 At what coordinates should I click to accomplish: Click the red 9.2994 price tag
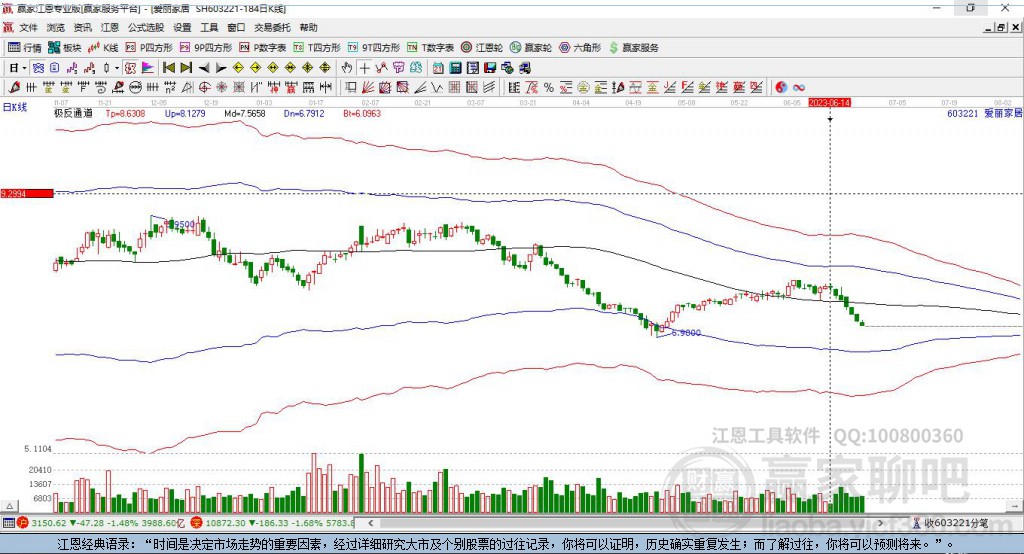[x=27, y=193]
